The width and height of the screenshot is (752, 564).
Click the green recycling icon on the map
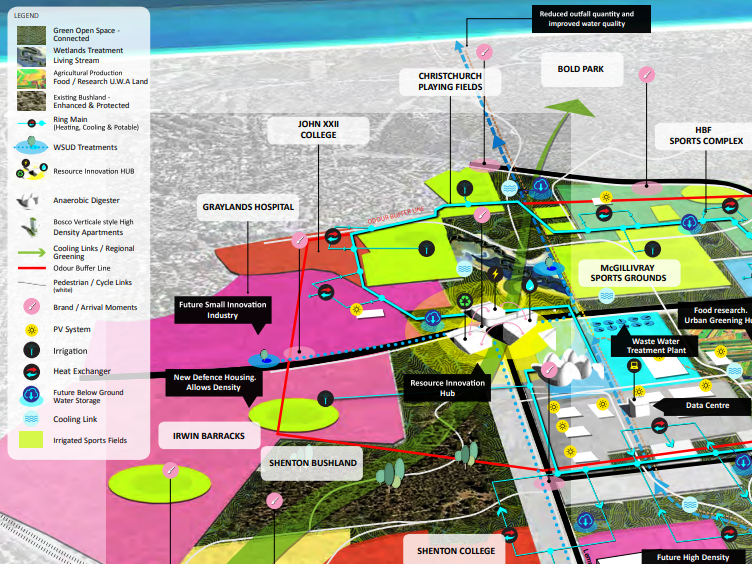pos(465,301)
